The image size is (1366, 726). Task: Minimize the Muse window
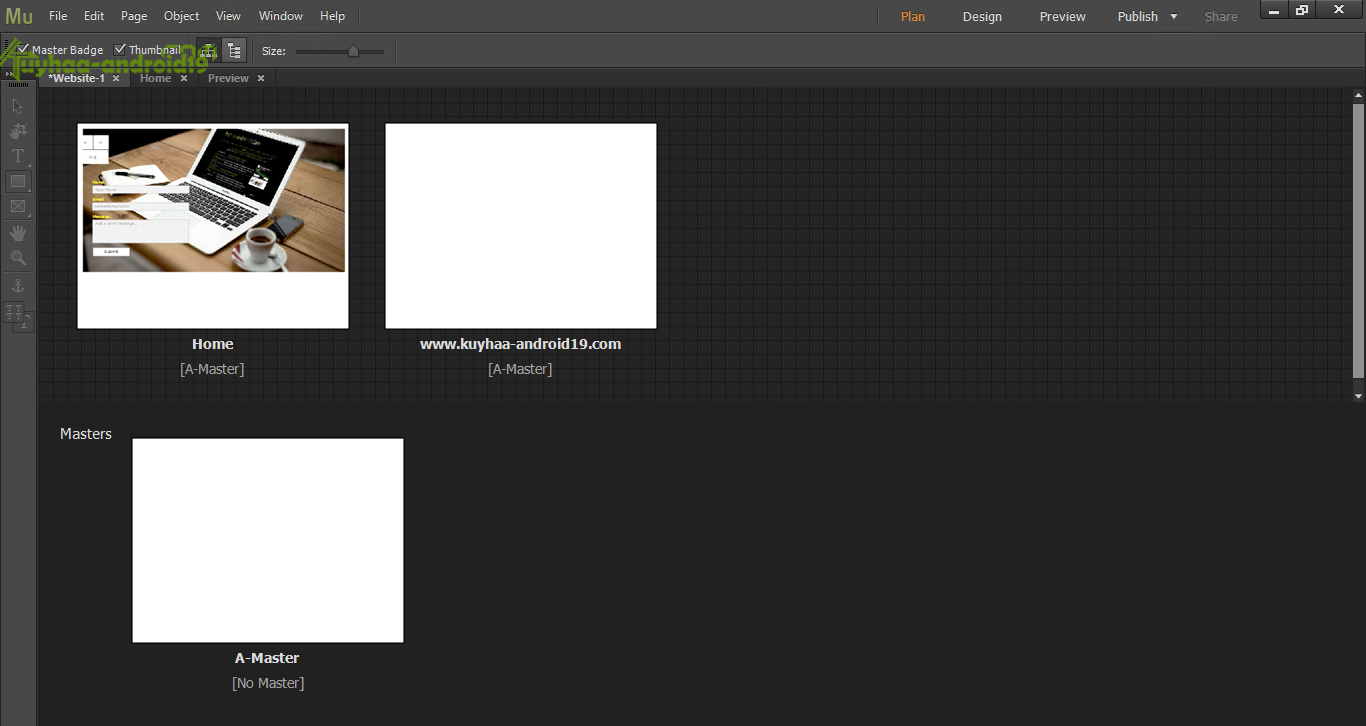(1274, 10)
